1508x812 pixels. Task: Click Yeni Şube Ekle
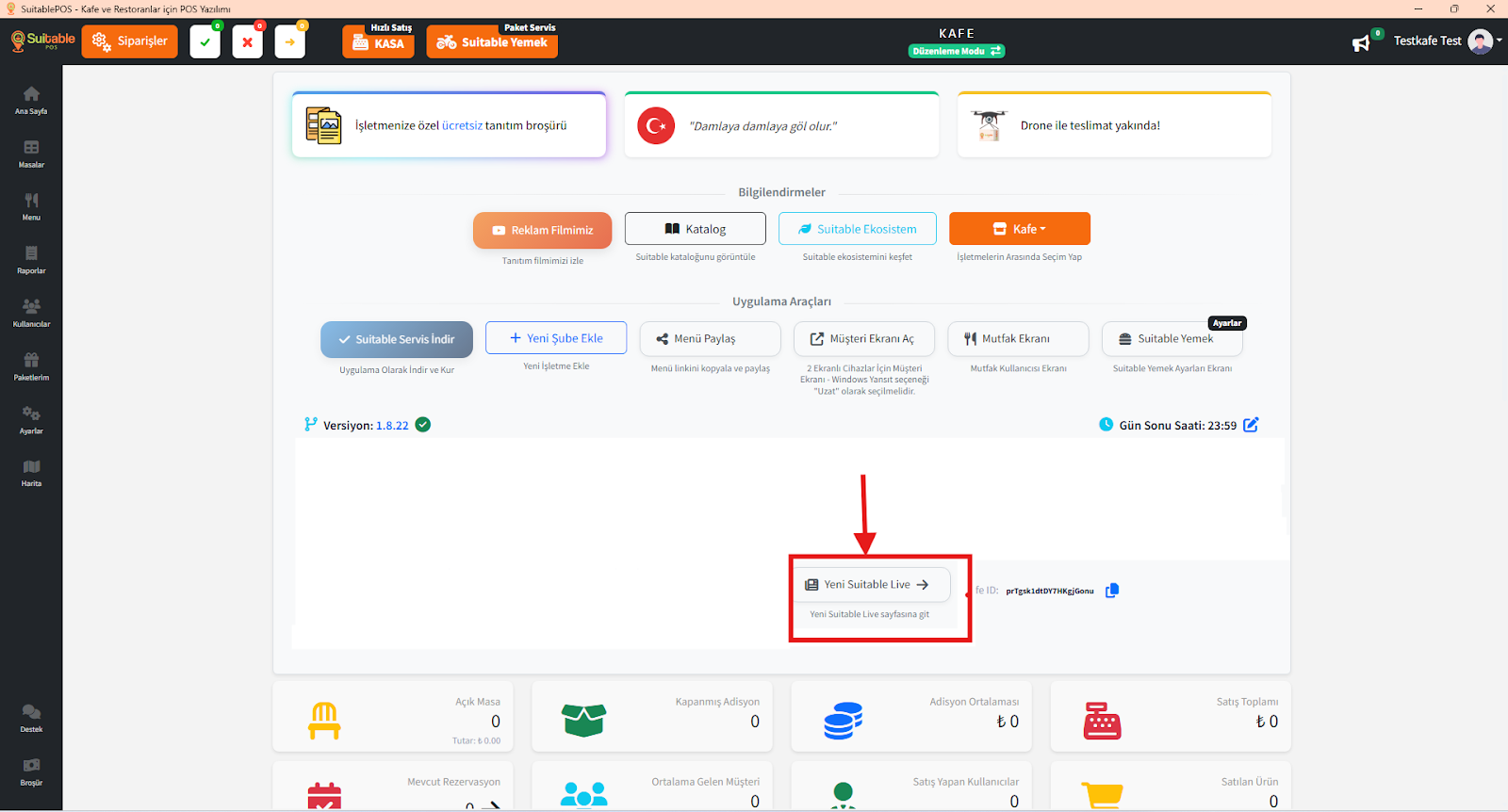[x=556, y=338]
